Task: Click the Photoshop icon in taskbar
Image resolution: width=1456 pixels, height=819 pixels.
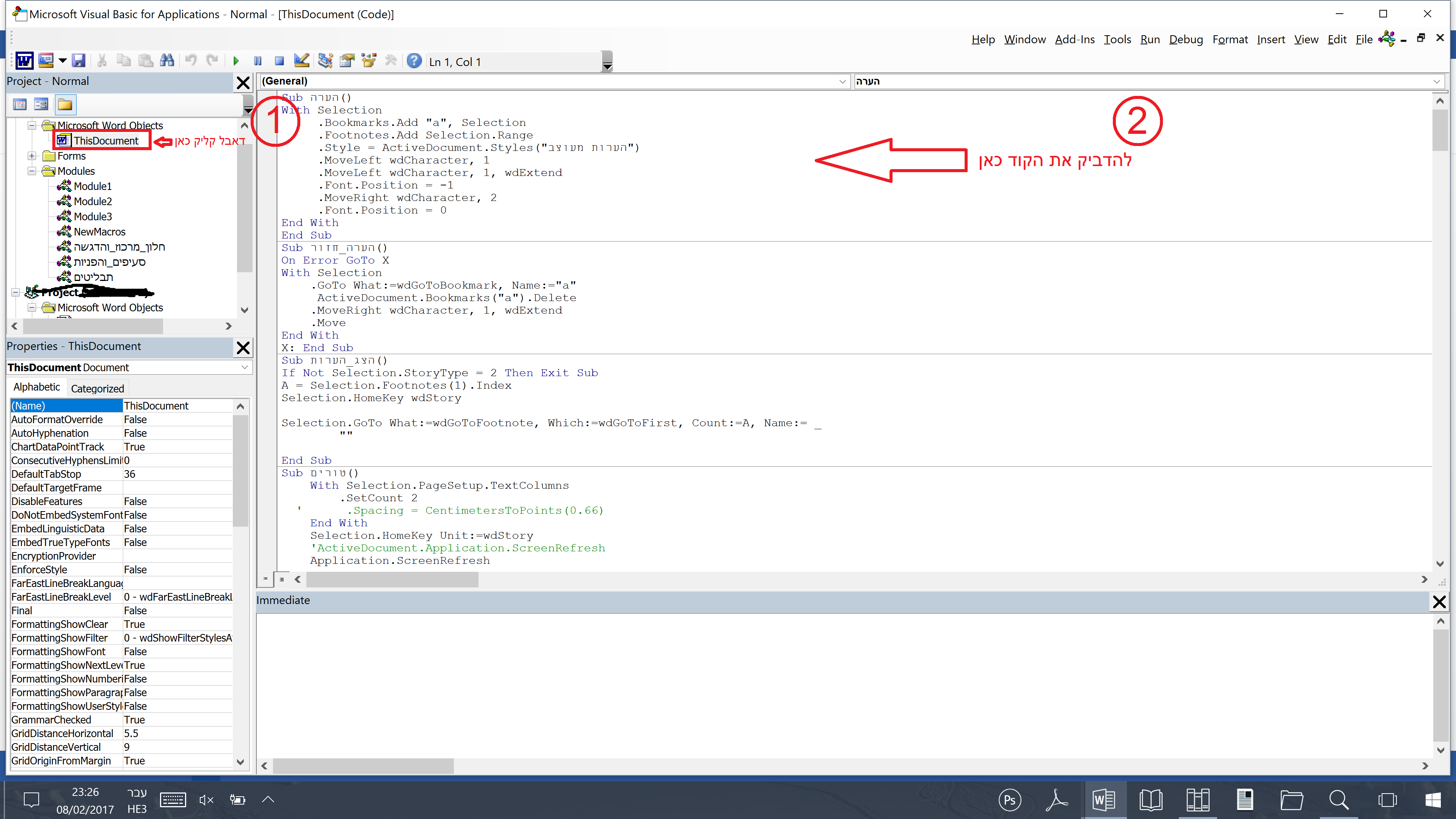Action: 1009,800
